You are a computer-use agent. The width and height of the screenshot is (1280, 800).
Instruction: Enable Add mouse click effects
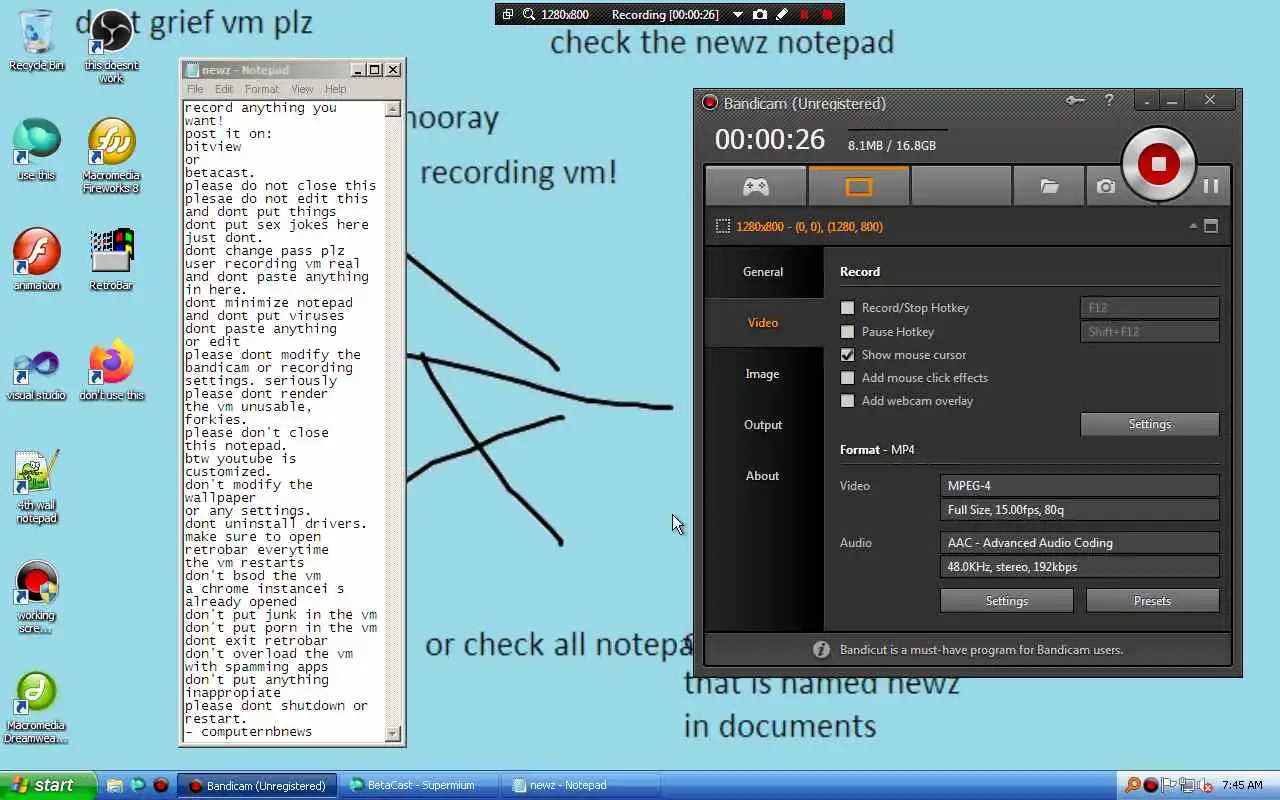(x=848, y=378)
